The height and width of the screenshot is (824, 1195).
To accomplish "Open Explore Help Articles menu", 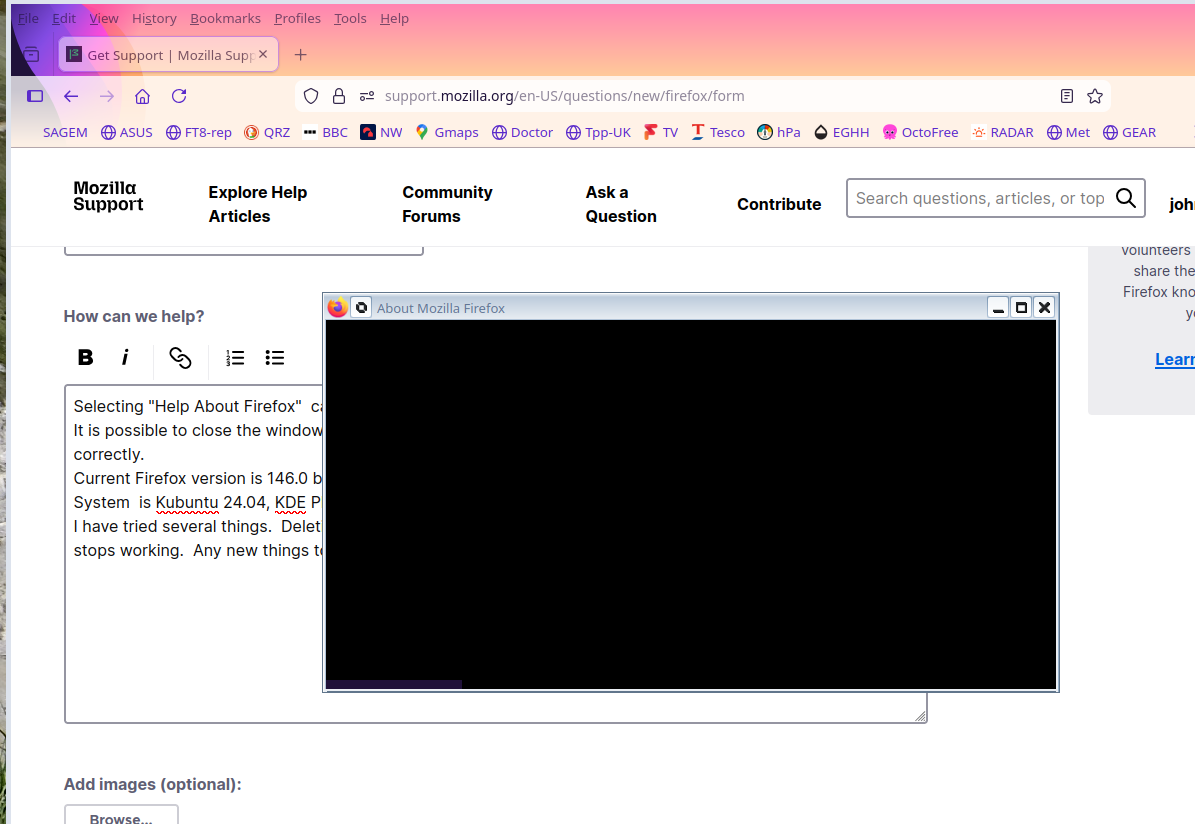I will click(x=258, y=204).
